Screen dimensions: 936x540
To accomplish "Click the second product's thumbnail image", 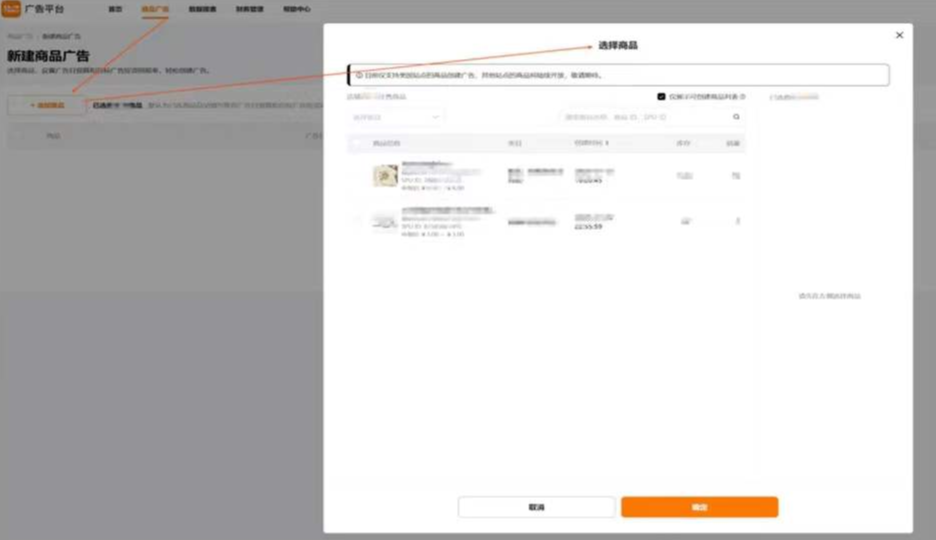I will pyautogui.click(x=383, y=222).
